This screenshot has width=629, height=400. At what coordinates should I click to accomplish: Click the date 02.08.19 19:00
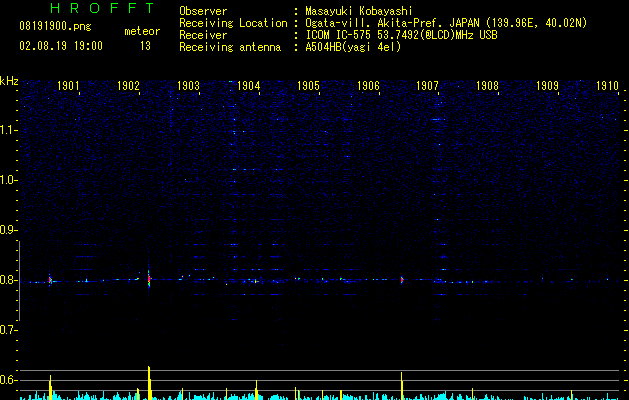(61, 46)
